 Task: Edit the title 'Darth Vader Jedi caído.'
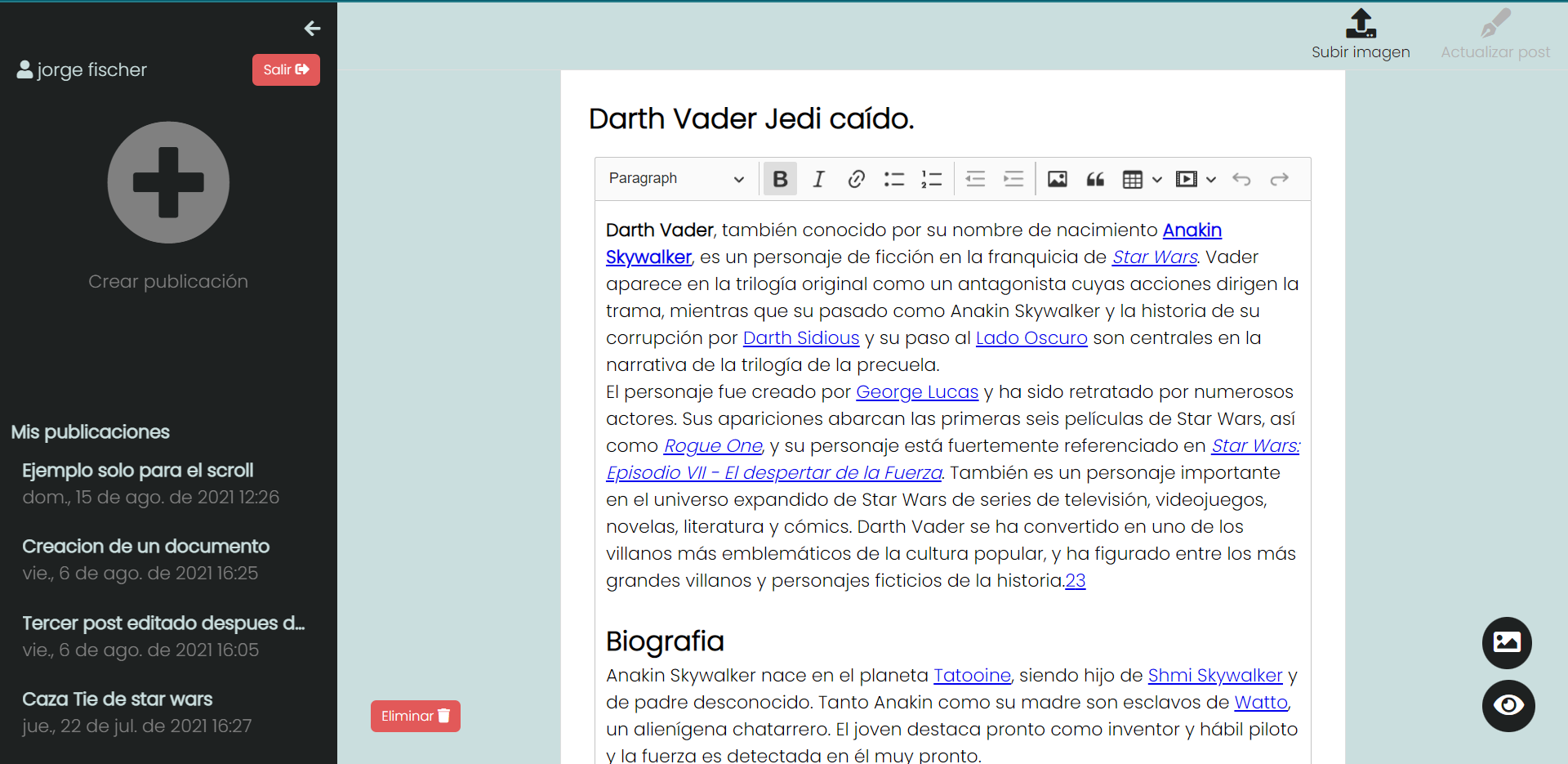coord(751,119)
